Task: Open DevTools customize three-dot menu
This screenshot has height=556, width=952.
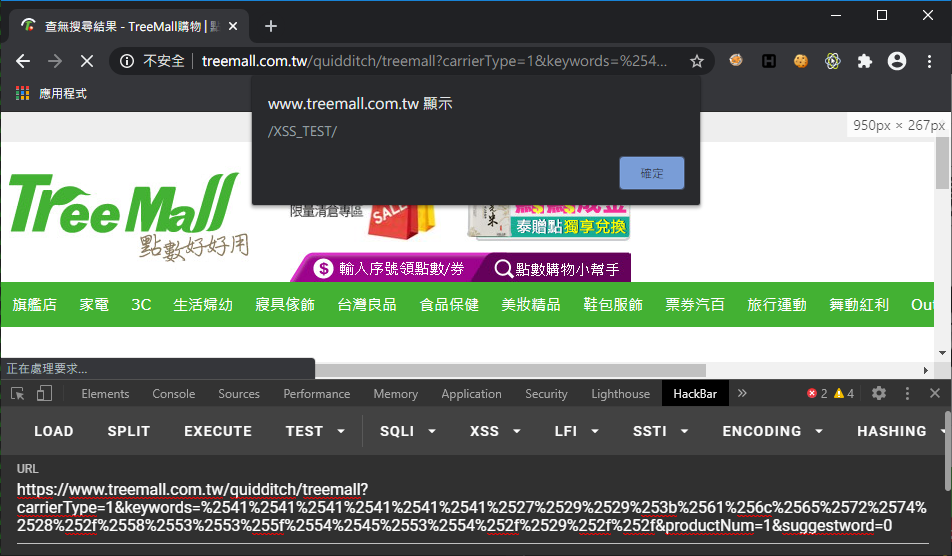Action: coord(907,393)
